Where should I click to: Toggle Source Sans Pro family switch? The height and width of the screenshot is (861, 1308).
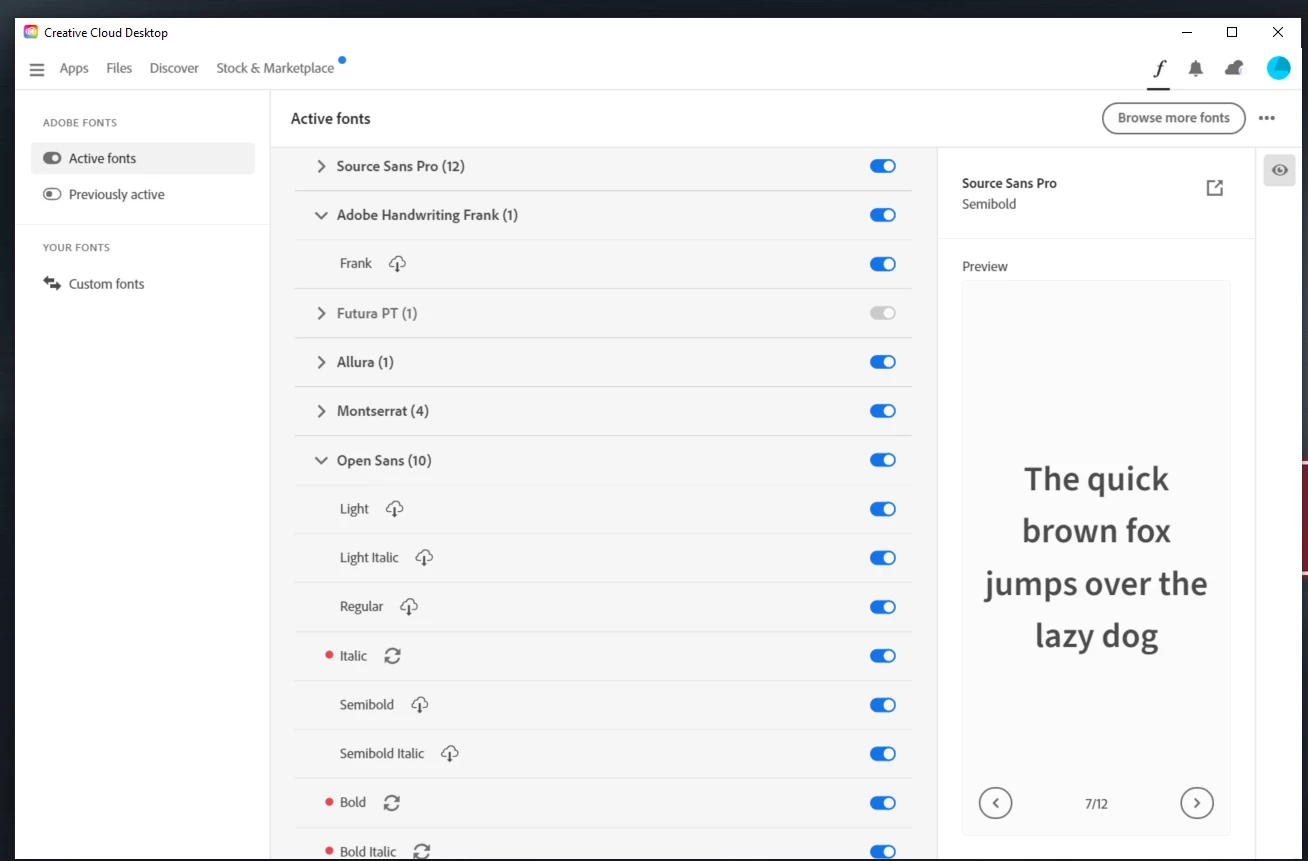click(x=883, y=166)
